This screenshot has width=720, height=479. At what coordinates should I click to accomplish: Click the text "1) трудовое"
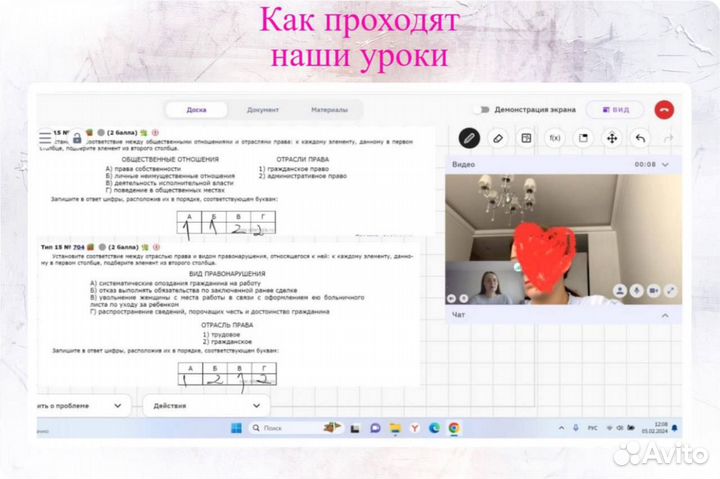(x=221, y=334)
